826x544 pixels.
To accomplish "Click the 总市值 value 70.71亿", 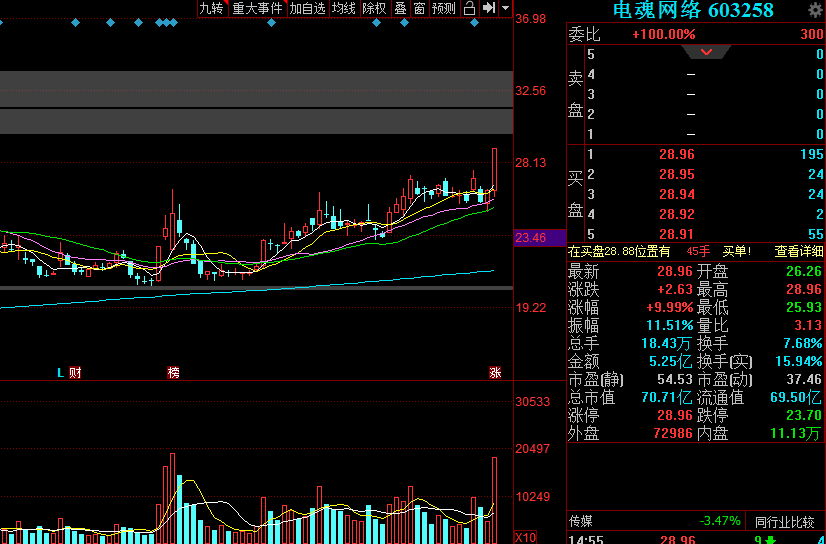I will pyautogui.click(x=667, y=397).
